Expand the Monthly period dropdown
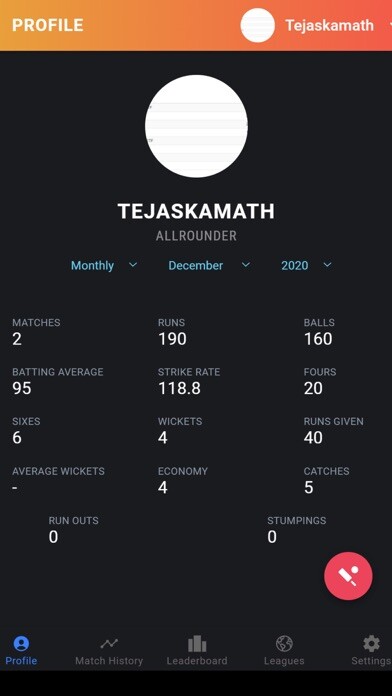 [104, 265]
